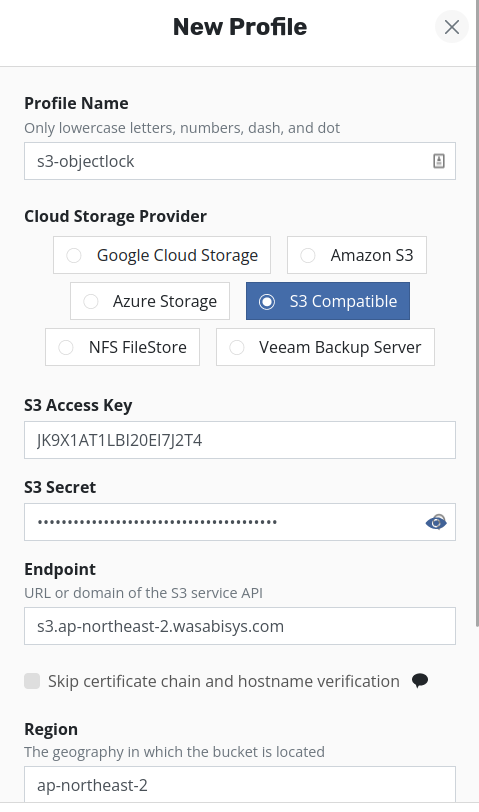This screenshot has height=812, width=479.
Task: Focus the S3 Access Key field
Action: [x=240, y=440]
